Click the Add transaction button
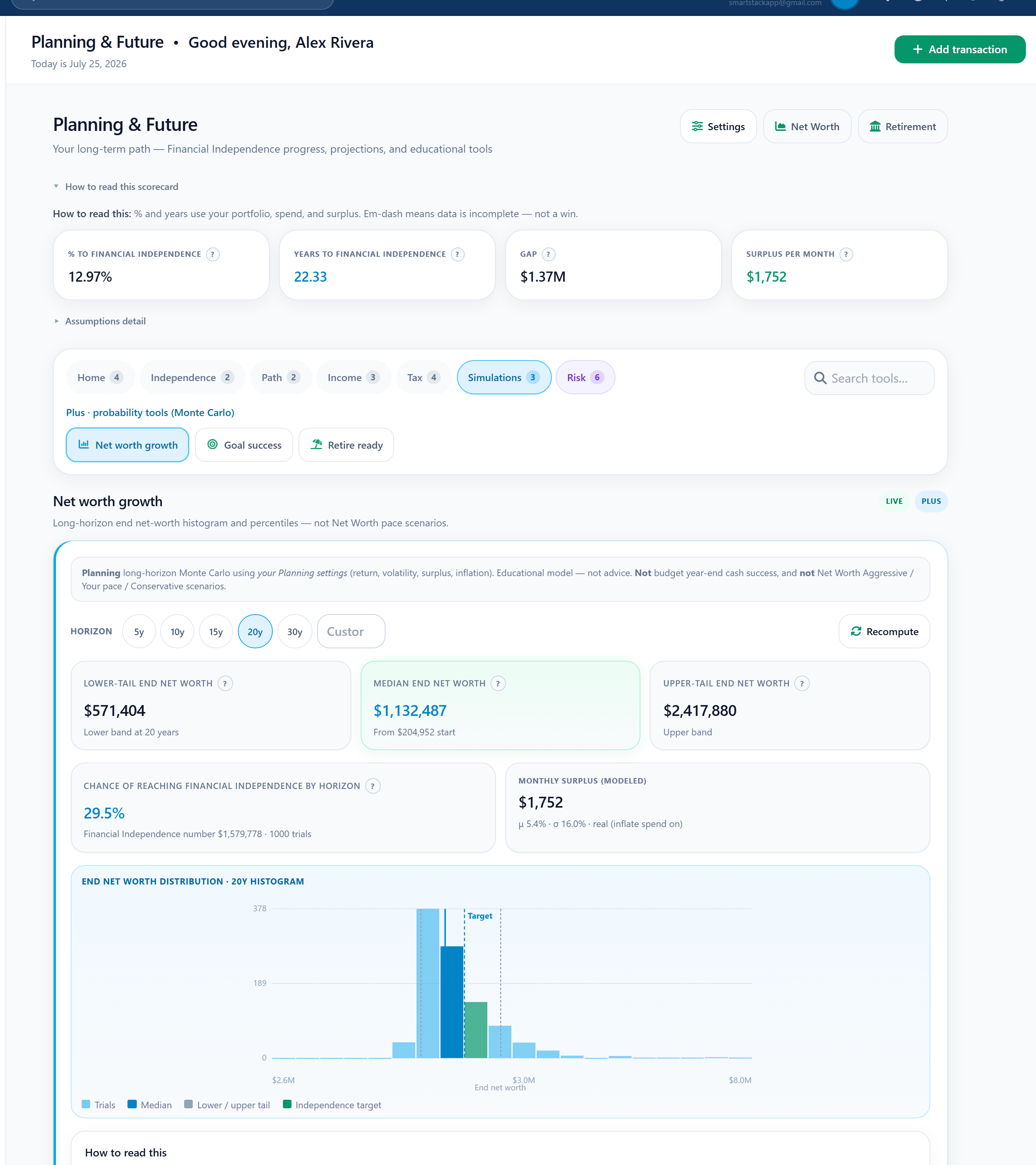This screenshot has height=1165, width=1036. [959, 50]
